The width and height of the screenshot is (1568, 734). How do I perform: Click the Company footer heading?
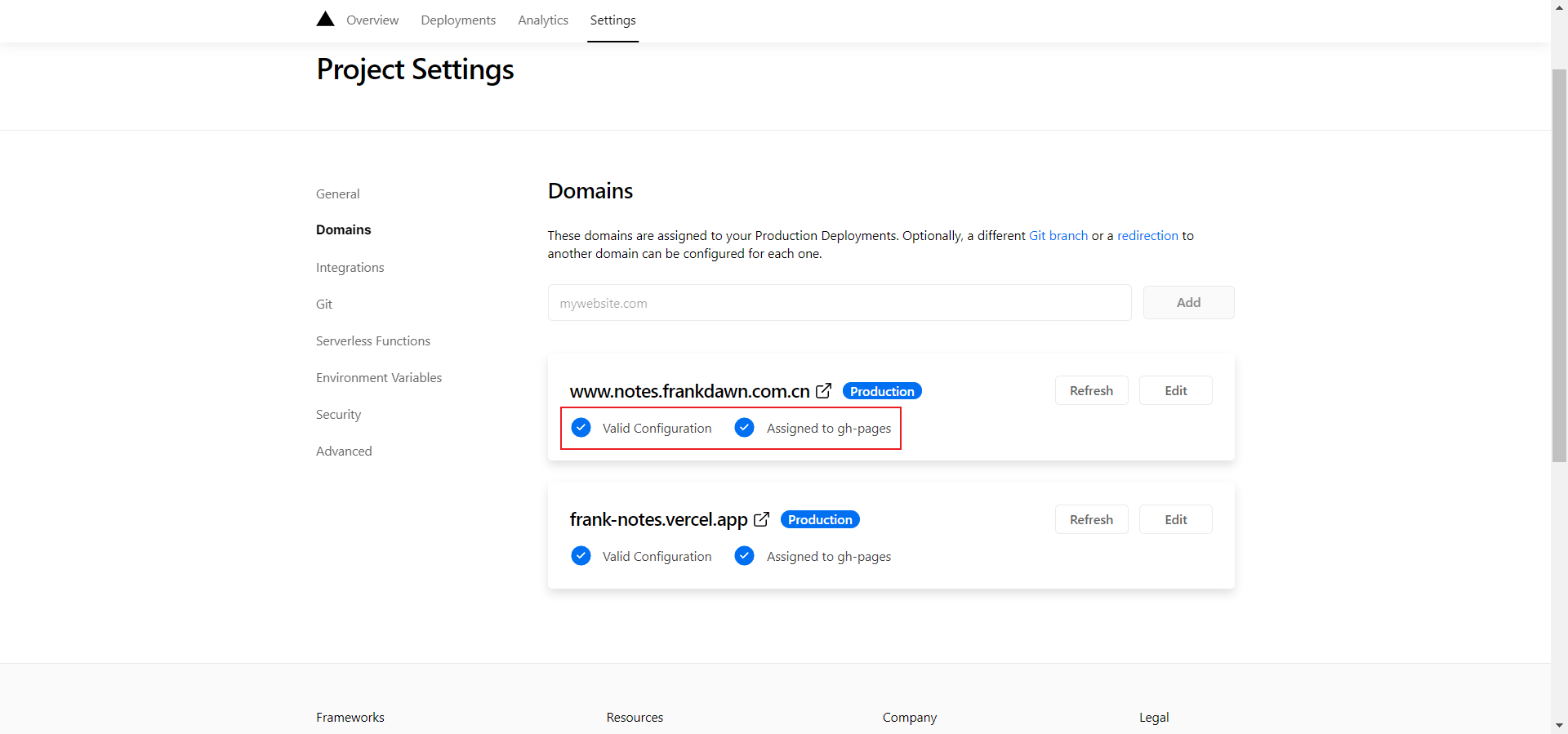(909, 717)
